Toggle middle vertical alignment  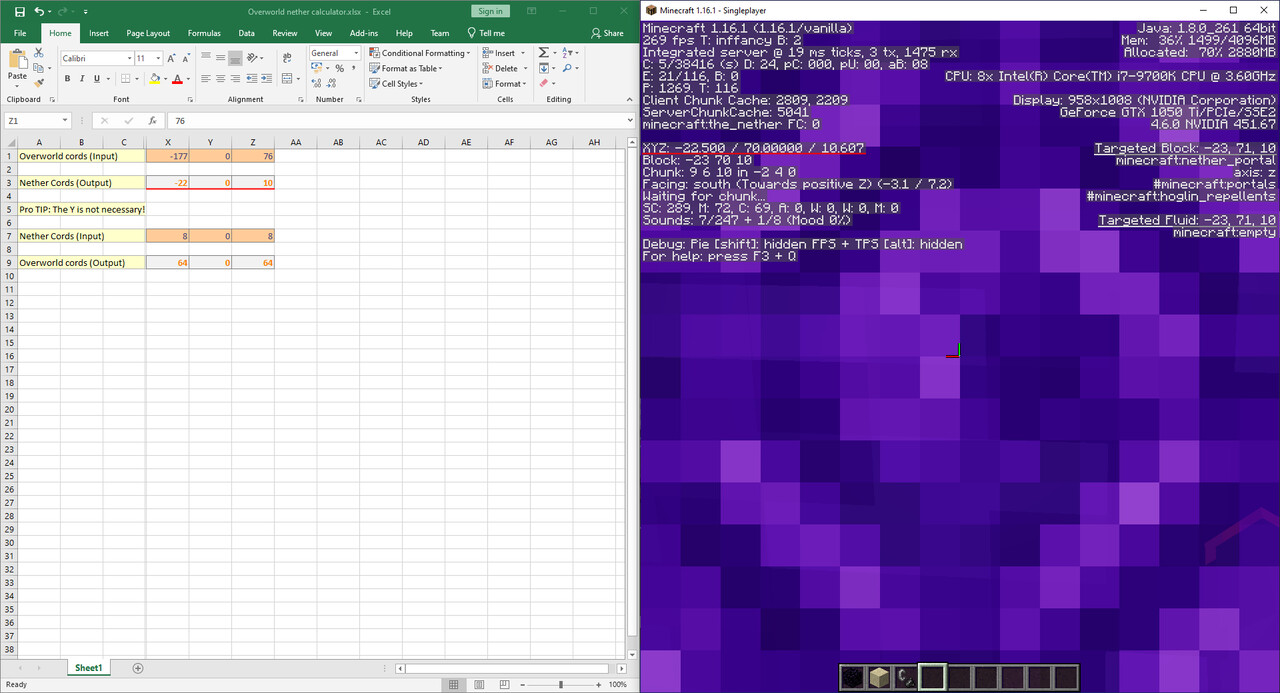[220, 58]
